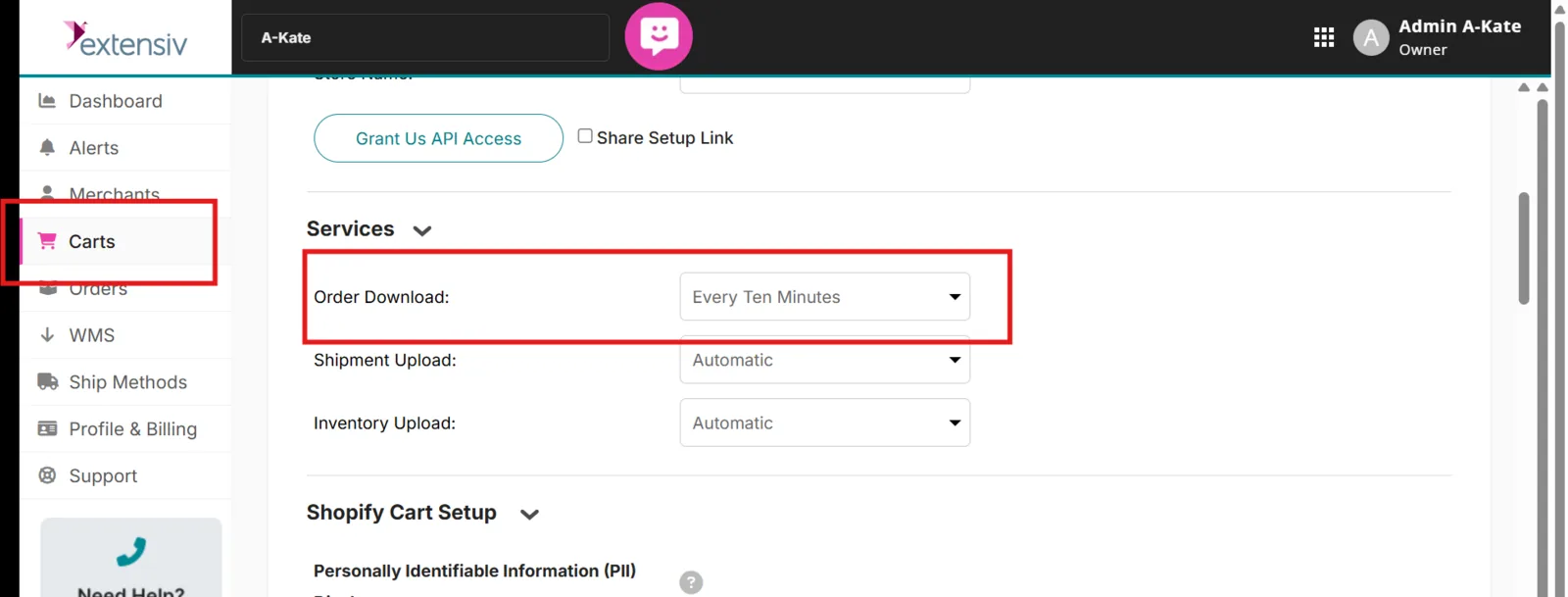Screen dimensions: 1568x597
Task: Open the Shipment Upload dropdown
Action: [x=825, y=360]
